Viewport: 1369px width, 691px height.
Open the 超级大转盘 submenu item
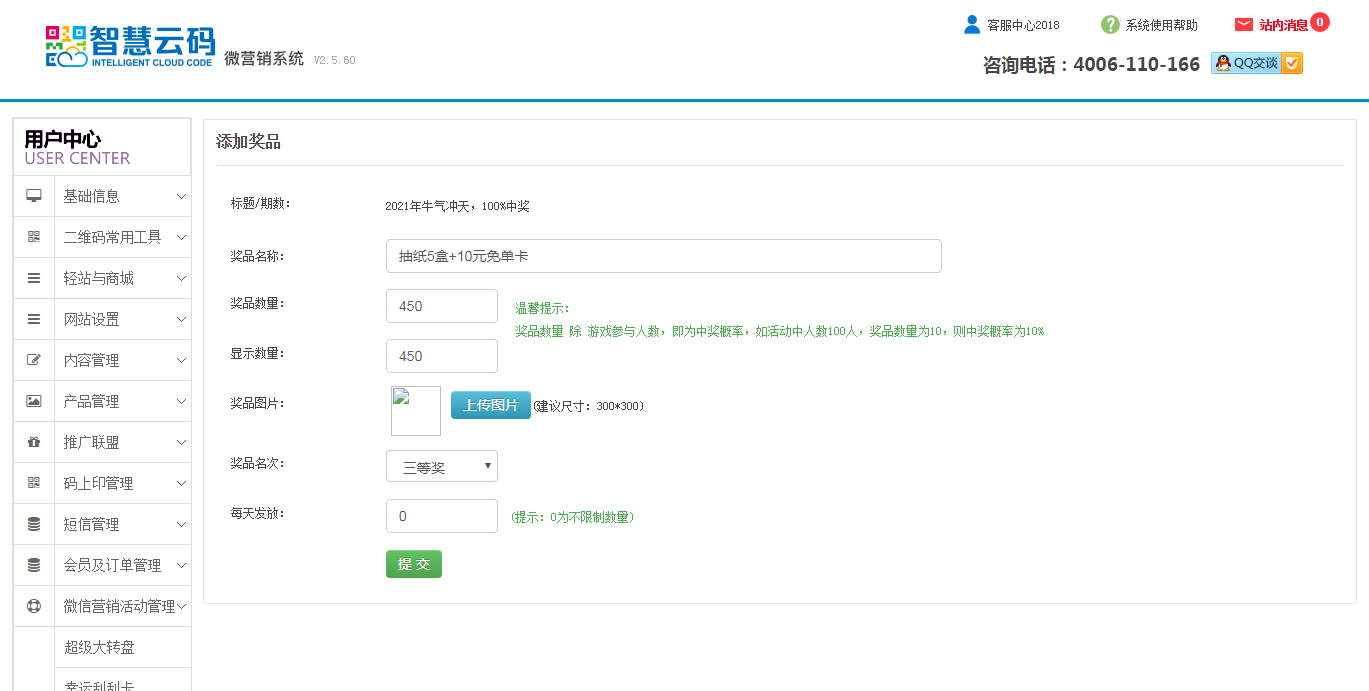tap(100, 647)
